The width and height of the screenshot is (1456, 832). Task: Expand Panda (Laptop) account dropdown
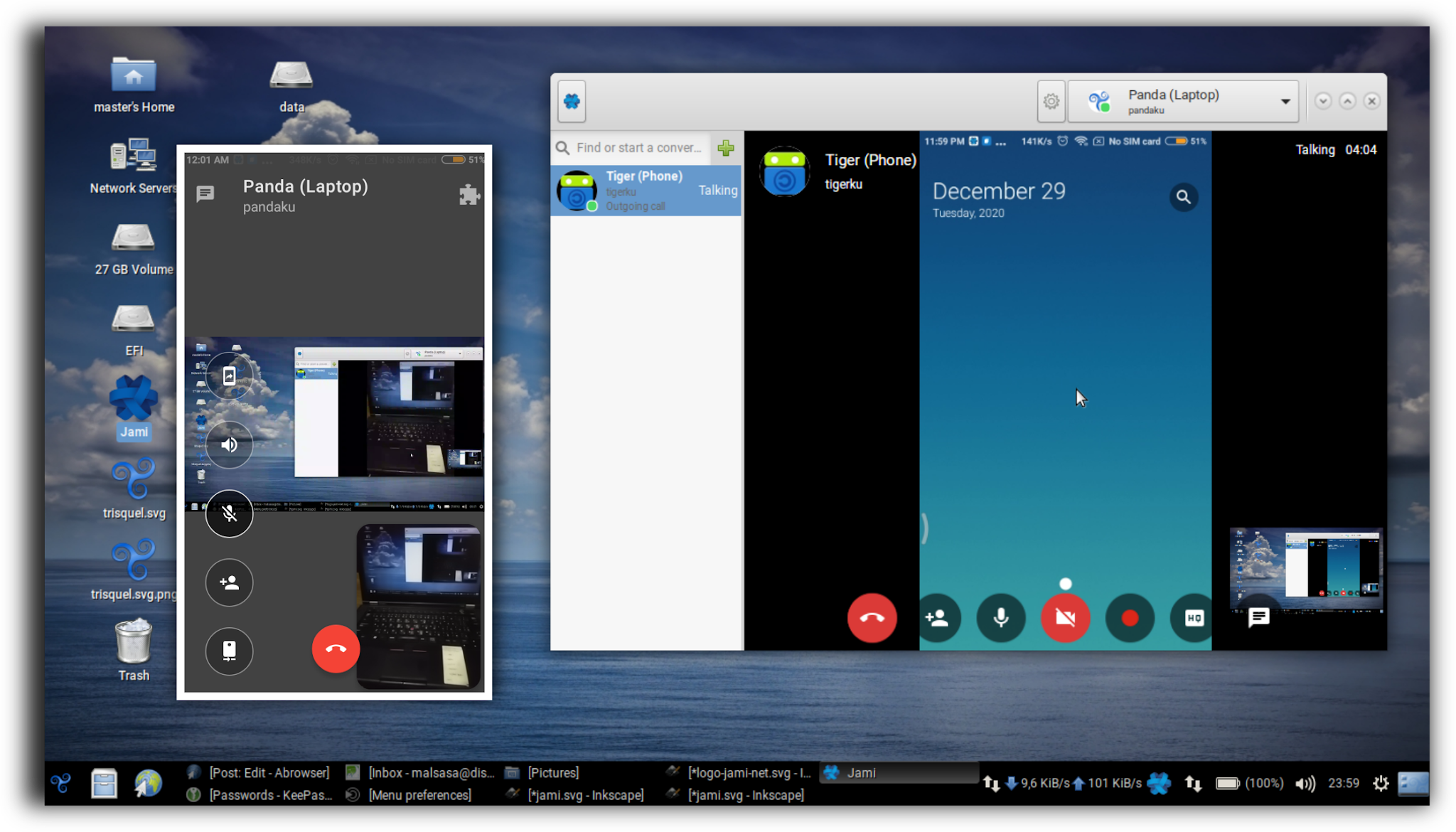(x=1285, y=102)
